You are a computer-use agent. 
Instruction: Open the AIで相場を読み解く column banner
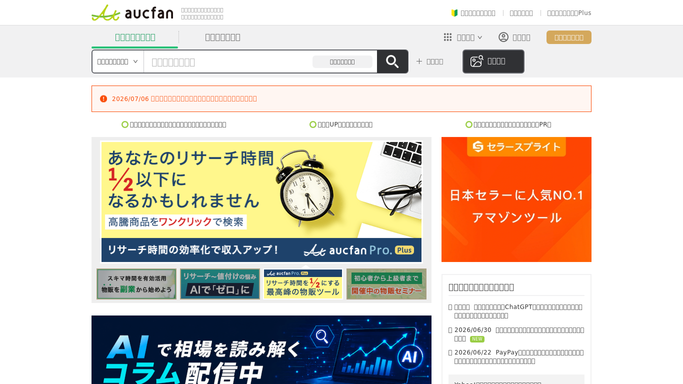pos(261,350)
